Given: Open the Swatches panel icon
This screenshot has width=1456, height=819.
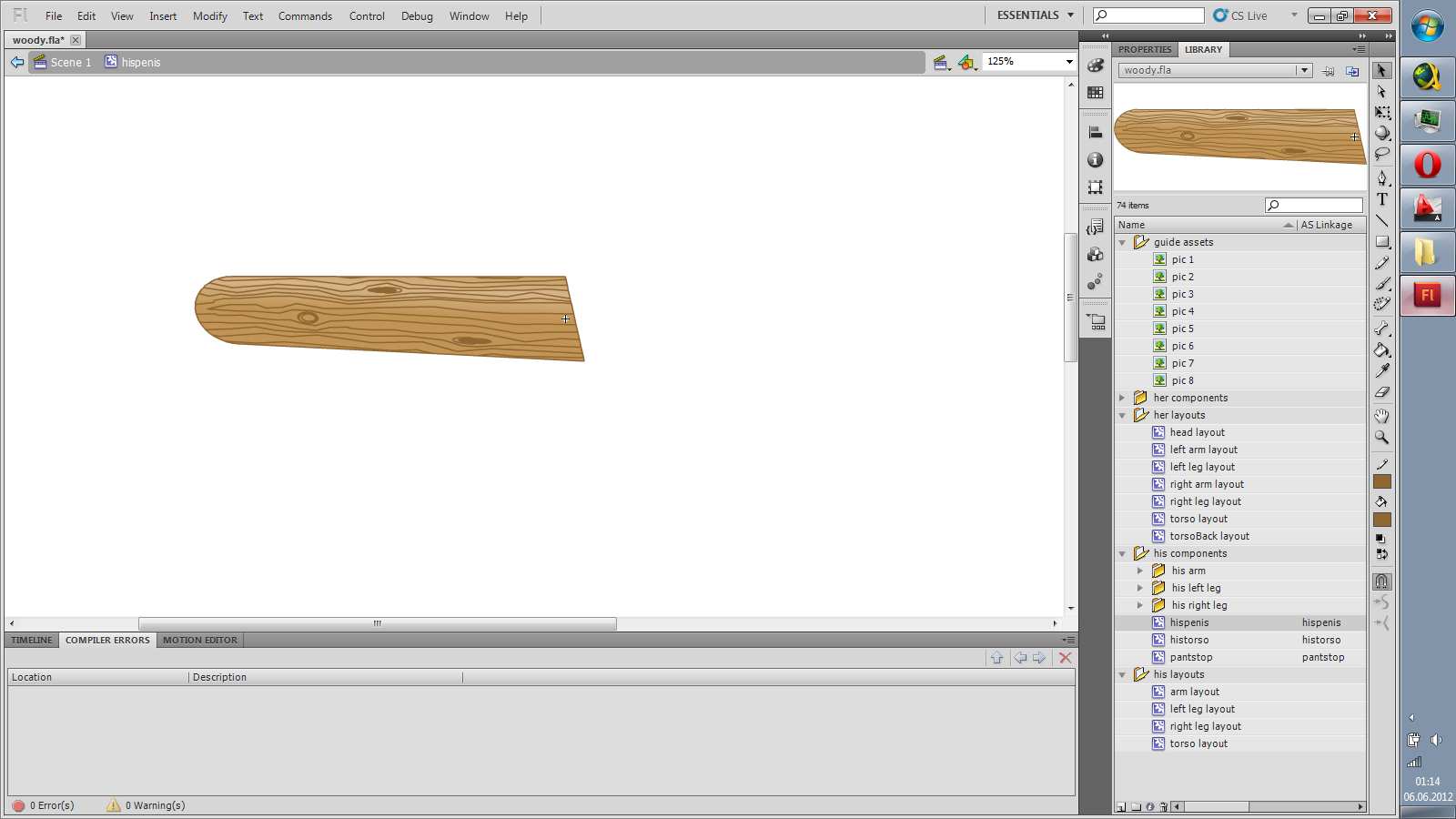Looking at the screenshot, I should pos(1096,93).
